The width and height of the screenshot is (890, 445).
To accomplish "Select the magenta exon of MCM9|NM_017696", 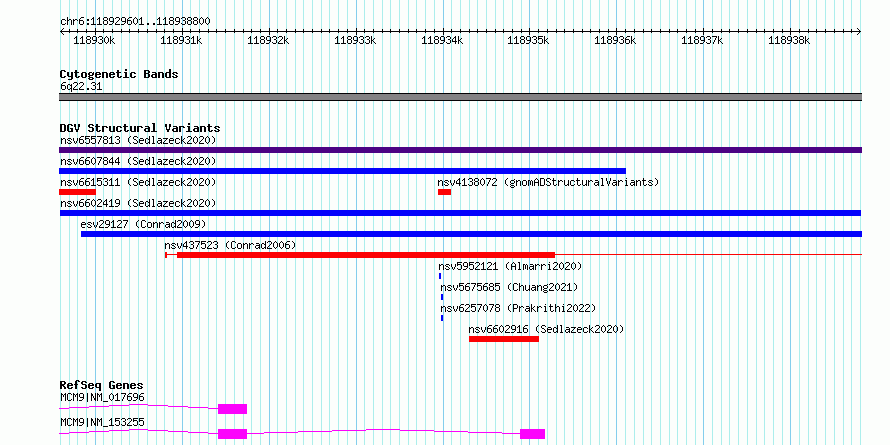I will [233, 409].
